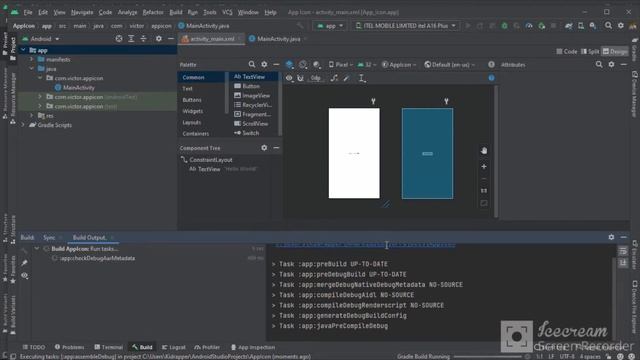This screenshot has width=640, height=360.
Task: Click the guidelines icon in design toolbar
Action: [362, 78]
